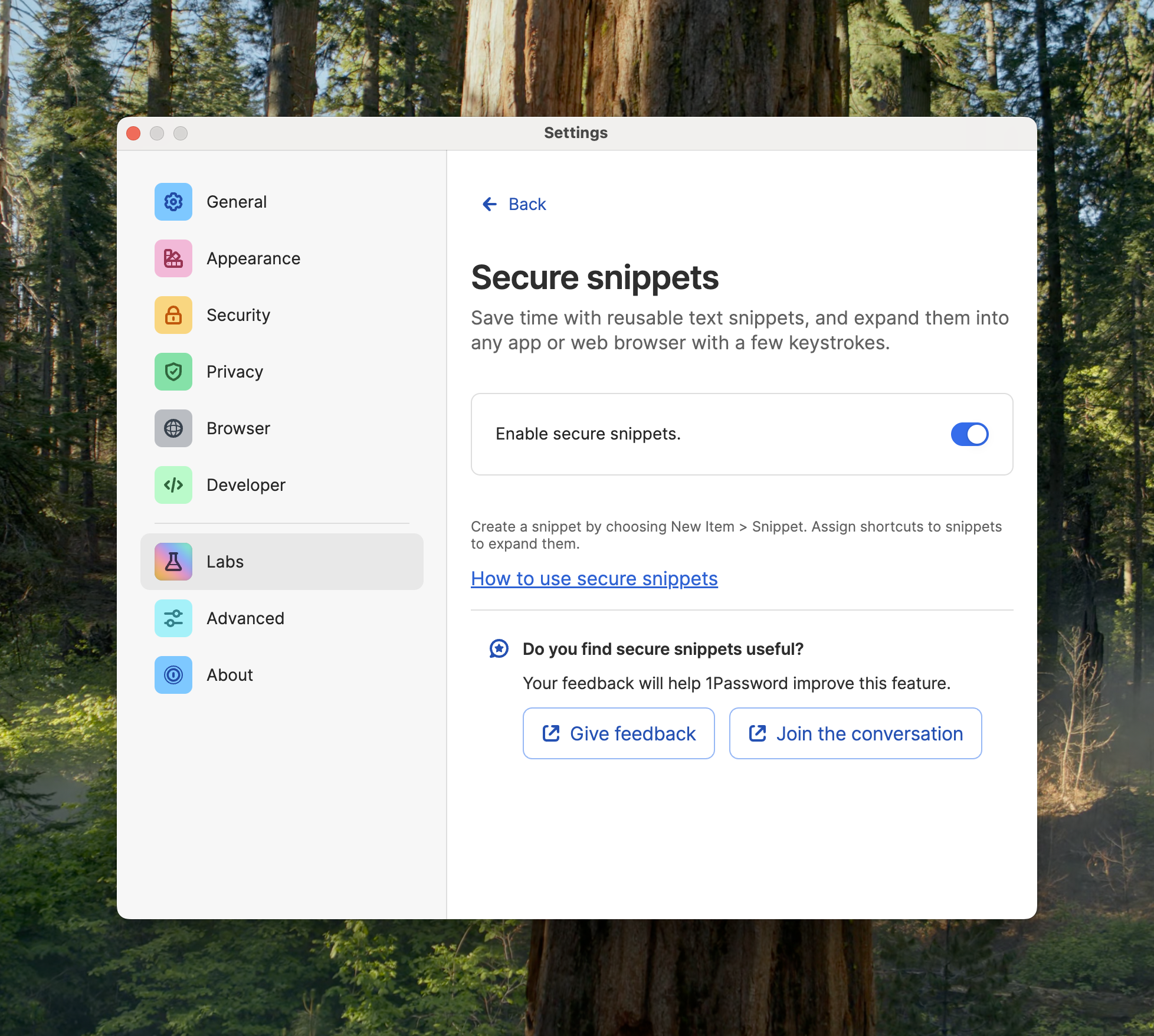Click the feedback star speech bubble icon
Viewport: 1154px width, 1036px height.
499,649
